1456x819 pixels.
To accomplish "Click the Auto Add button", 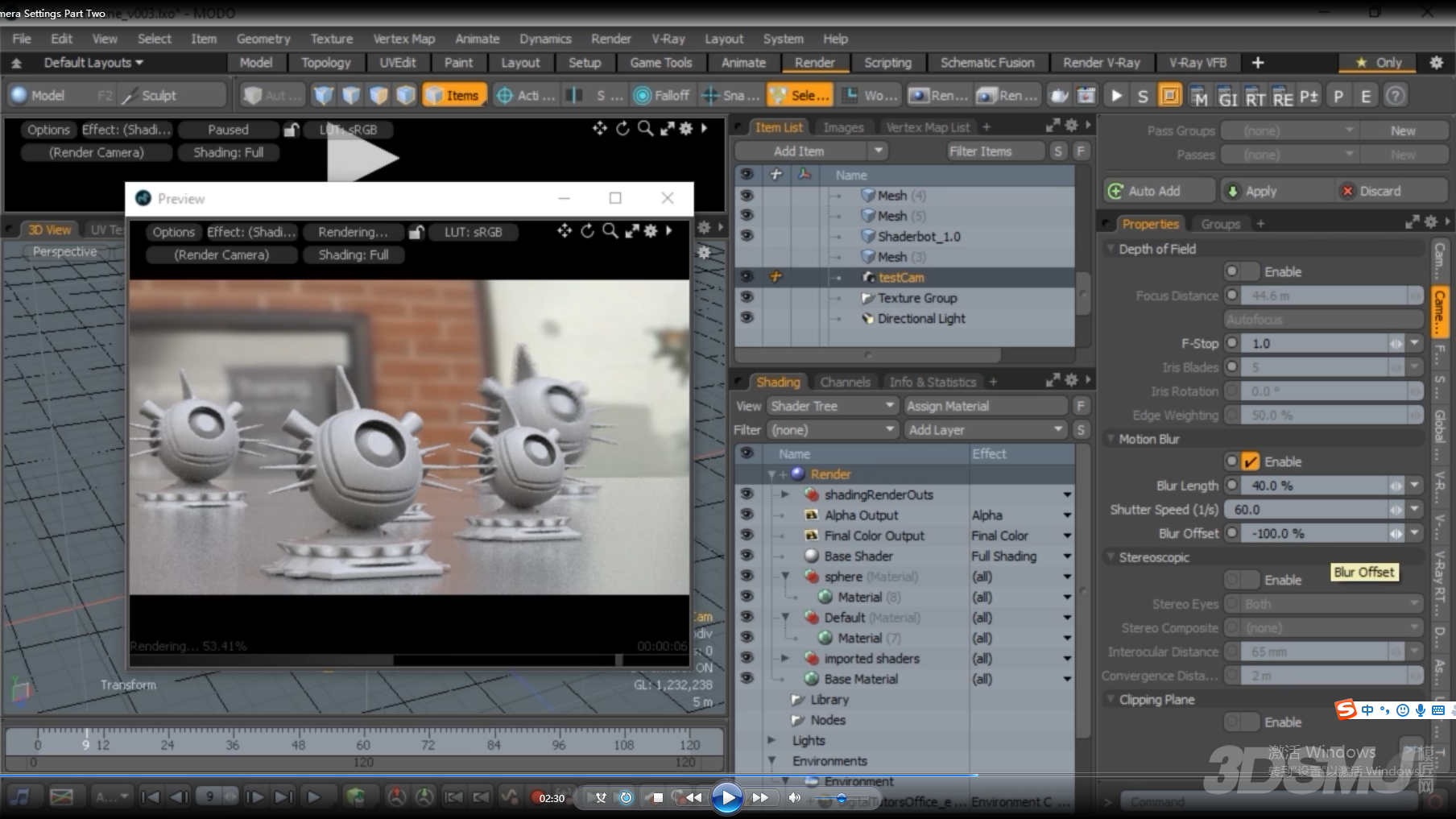I will click(1153, 191).
